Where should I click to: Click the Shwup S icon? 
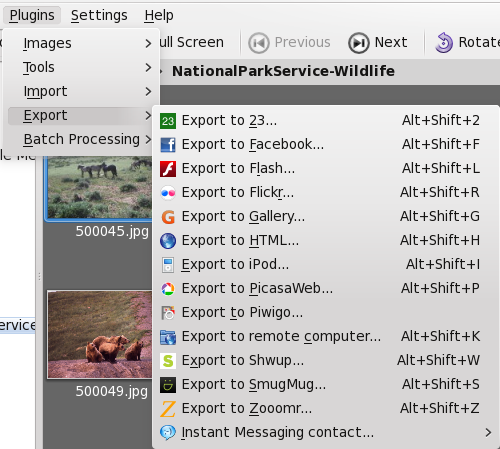point(168,361)
